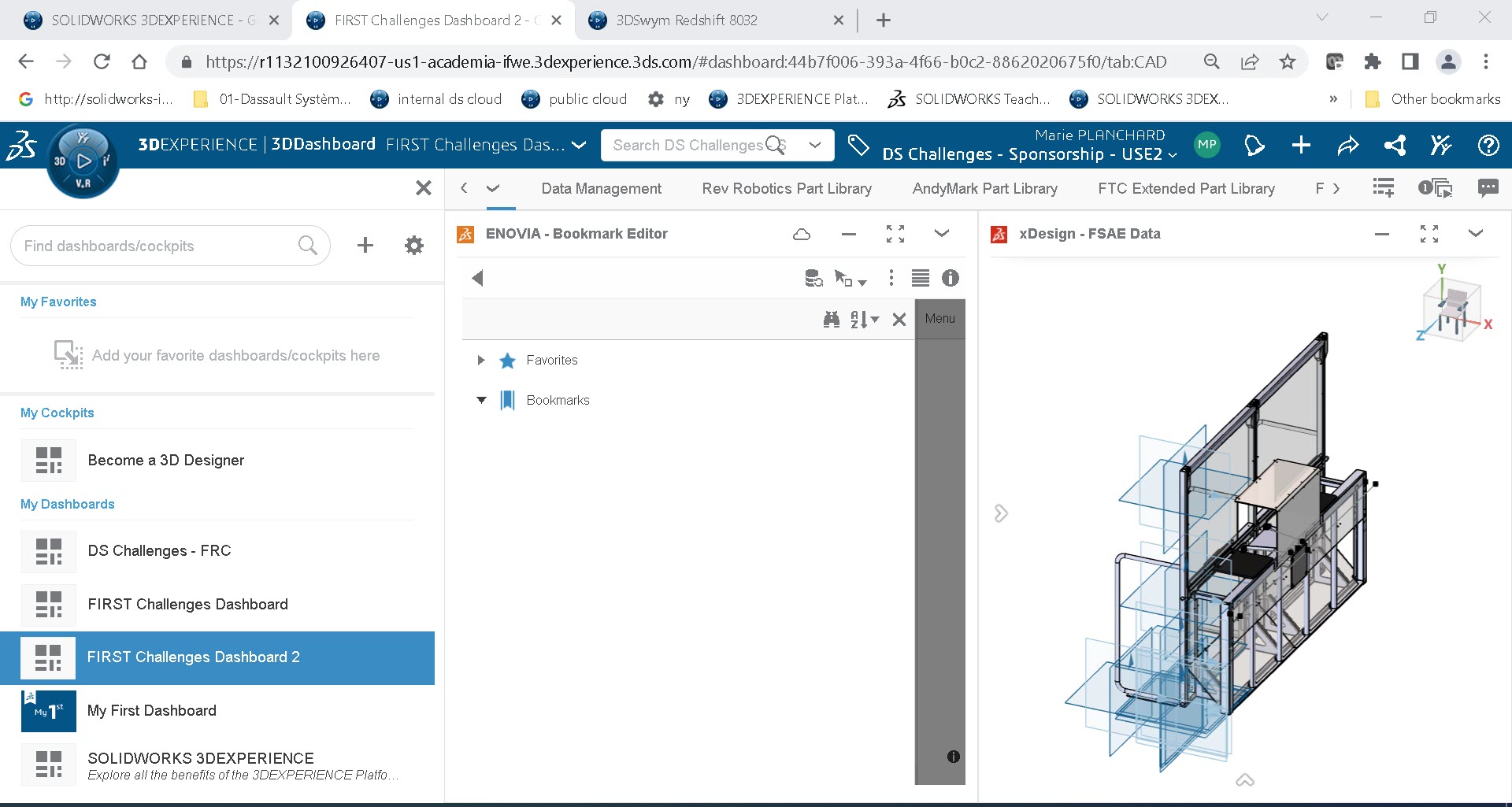Open the communities runner icon
Viewport: 1512px width, 807px height.
click(1441, 145)
